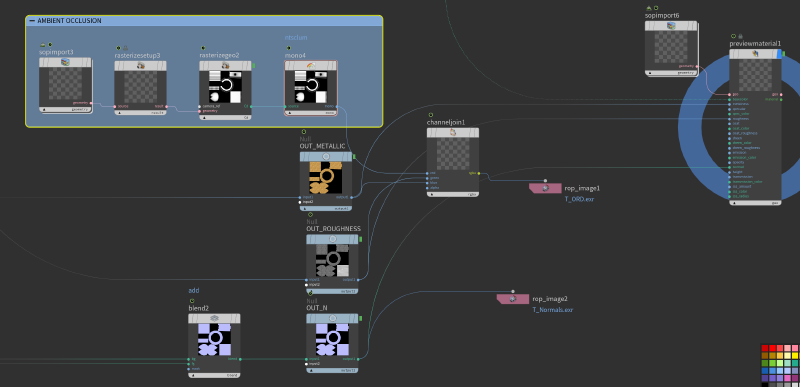This screenshot has height=387, width=800.
Task: Toggle the display flag on OUT_ROUGHNESS node
Action: (361, 239)
